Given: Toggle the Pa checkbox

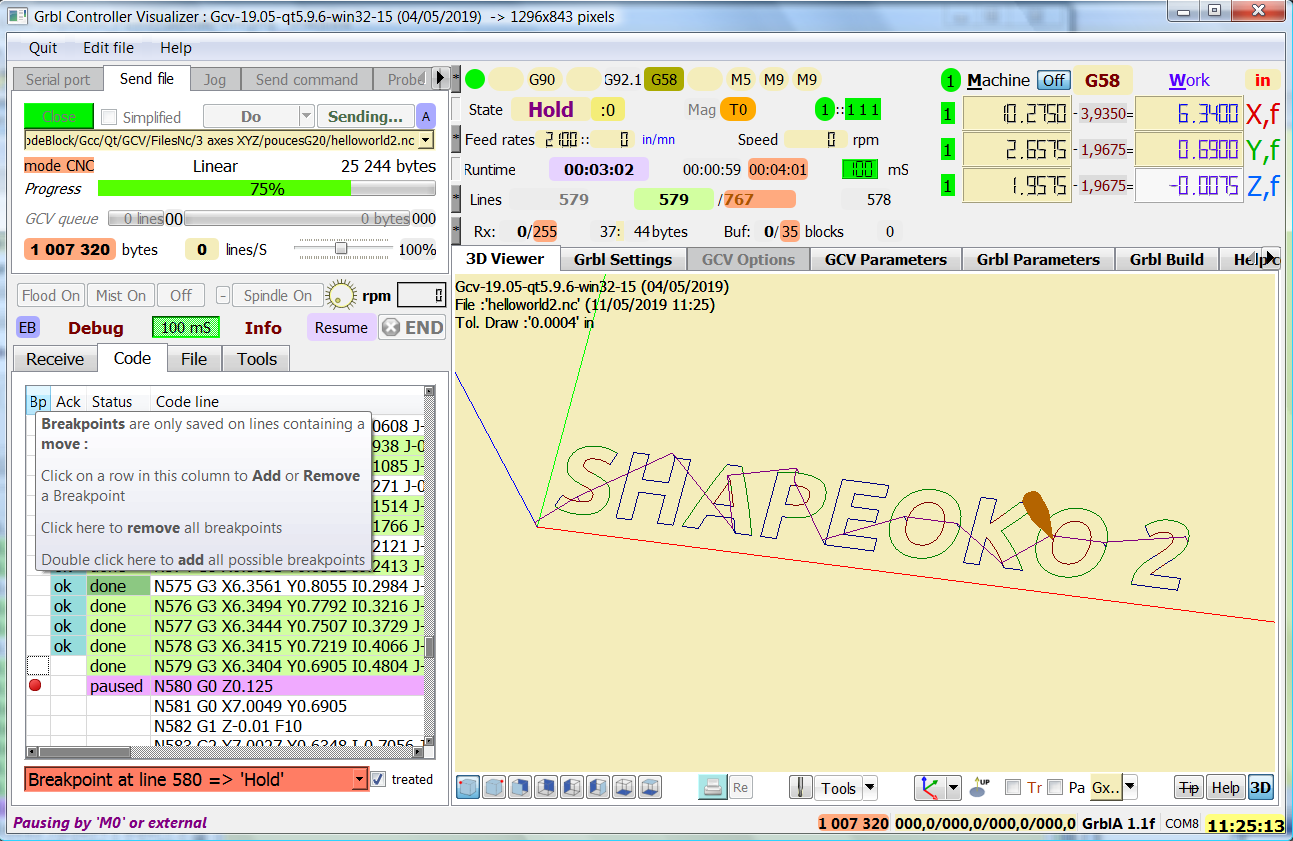Looking at the screenshot, I should 1055,788.
